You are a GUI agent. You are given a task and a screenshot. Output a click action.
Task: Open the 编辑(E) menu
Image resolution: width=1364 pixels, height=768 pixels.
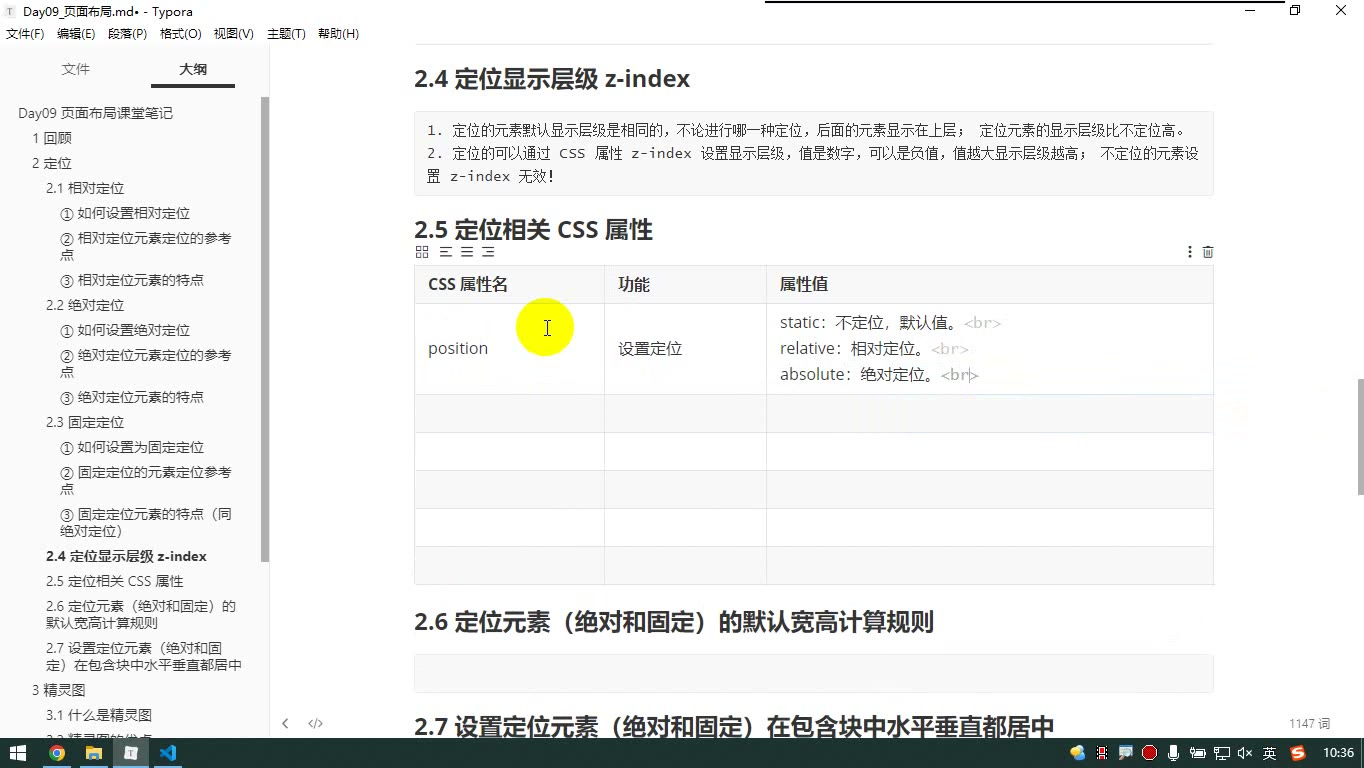(76, 34)
